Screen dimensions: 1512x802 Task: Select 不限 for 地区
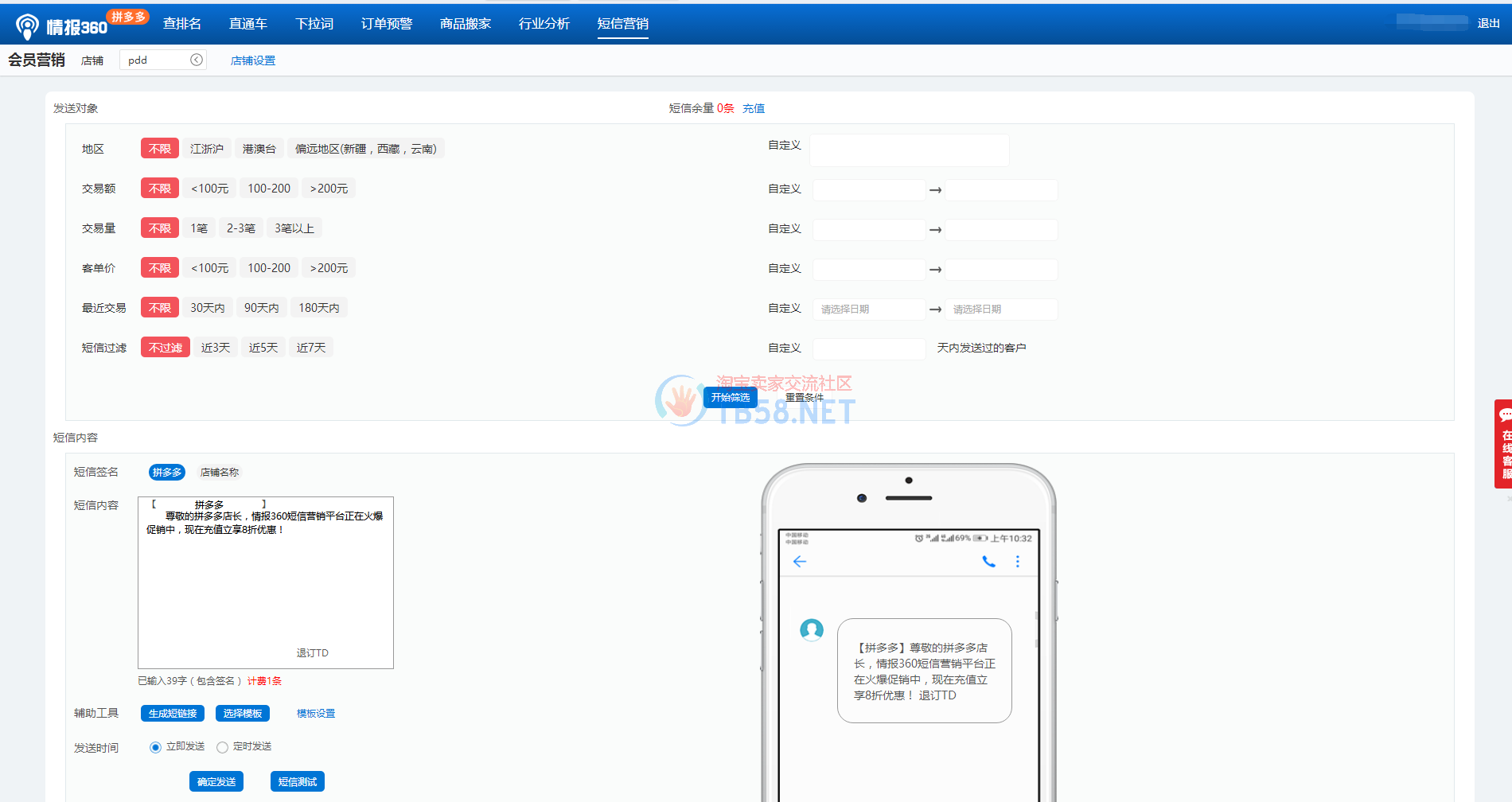(160, 149)
